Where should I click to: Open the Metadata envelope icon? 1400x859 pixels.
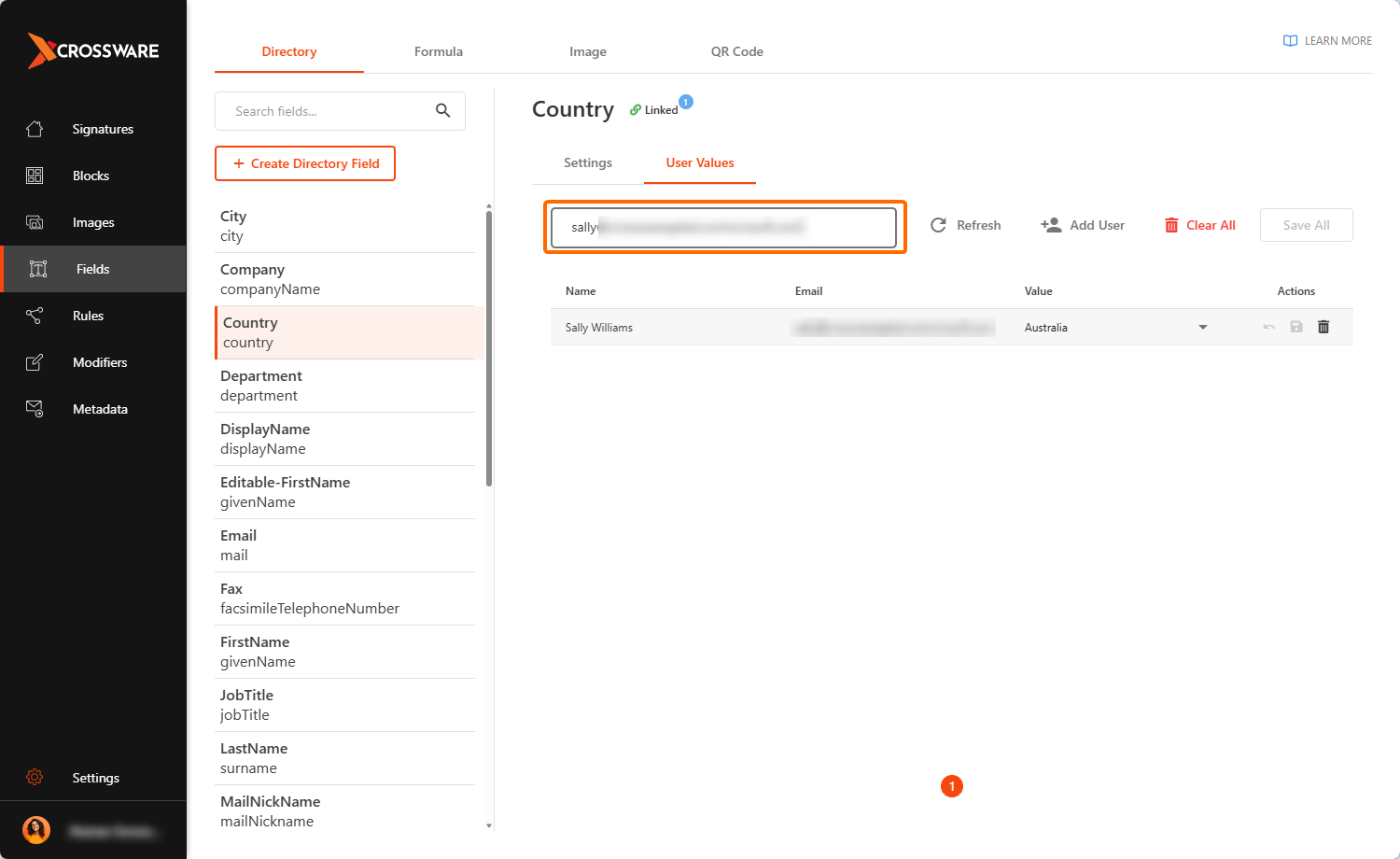[x=35, y=409]
